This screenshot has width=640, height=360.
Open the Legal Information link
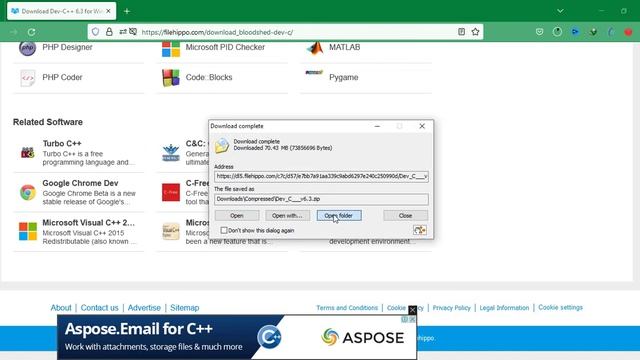[x=504, y=308]
